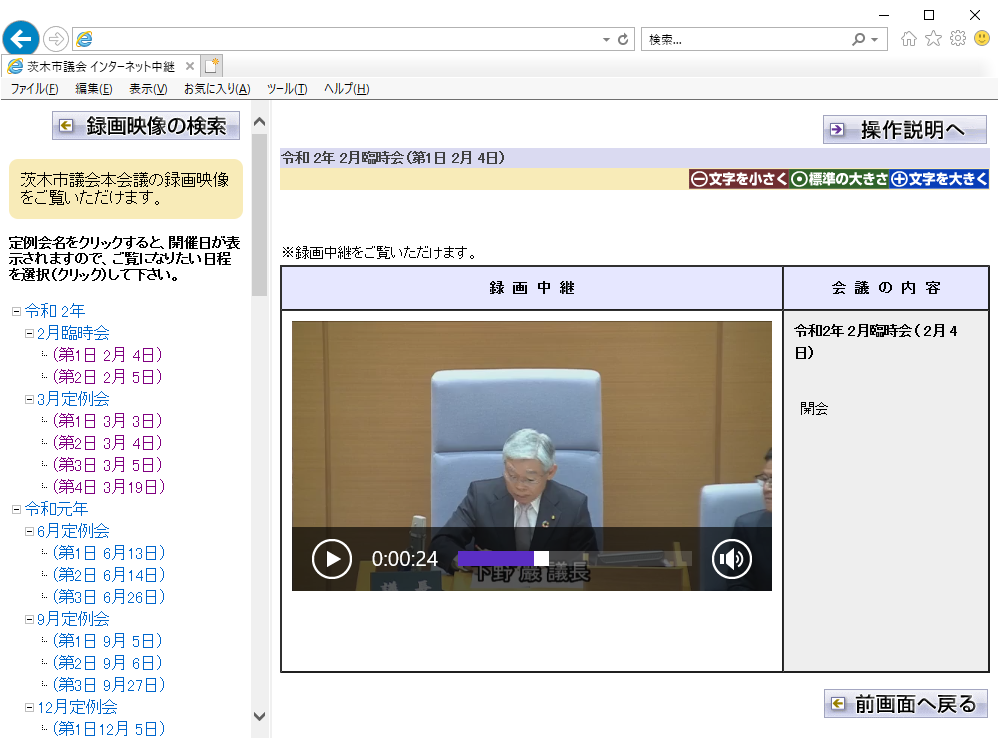
Task: Click the sidebar scroll down arrow
Action: (x=259, y=716)
